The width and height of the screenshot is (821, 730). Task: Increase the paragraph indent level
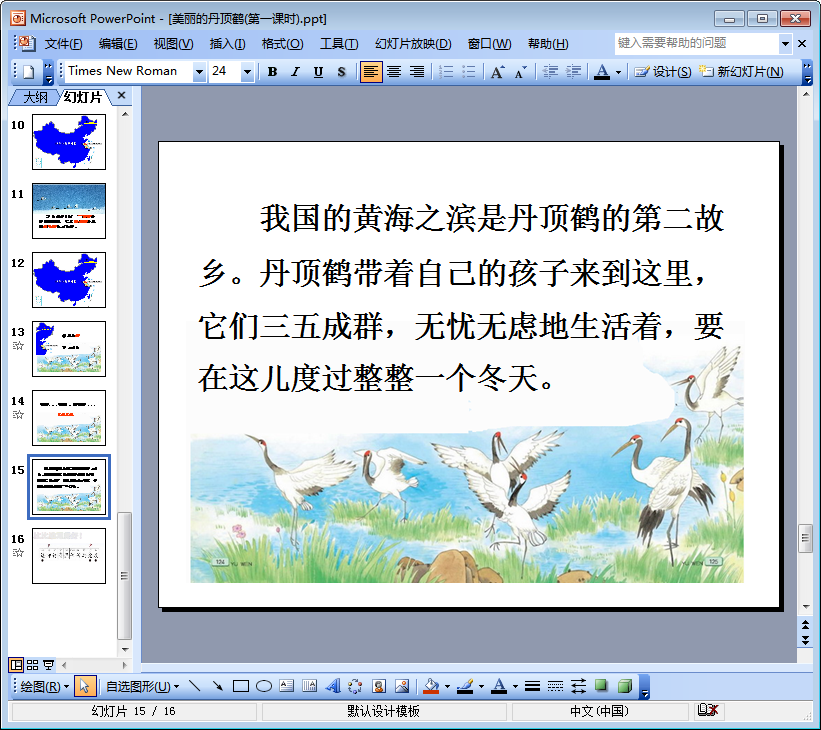[x=573, y=72]
